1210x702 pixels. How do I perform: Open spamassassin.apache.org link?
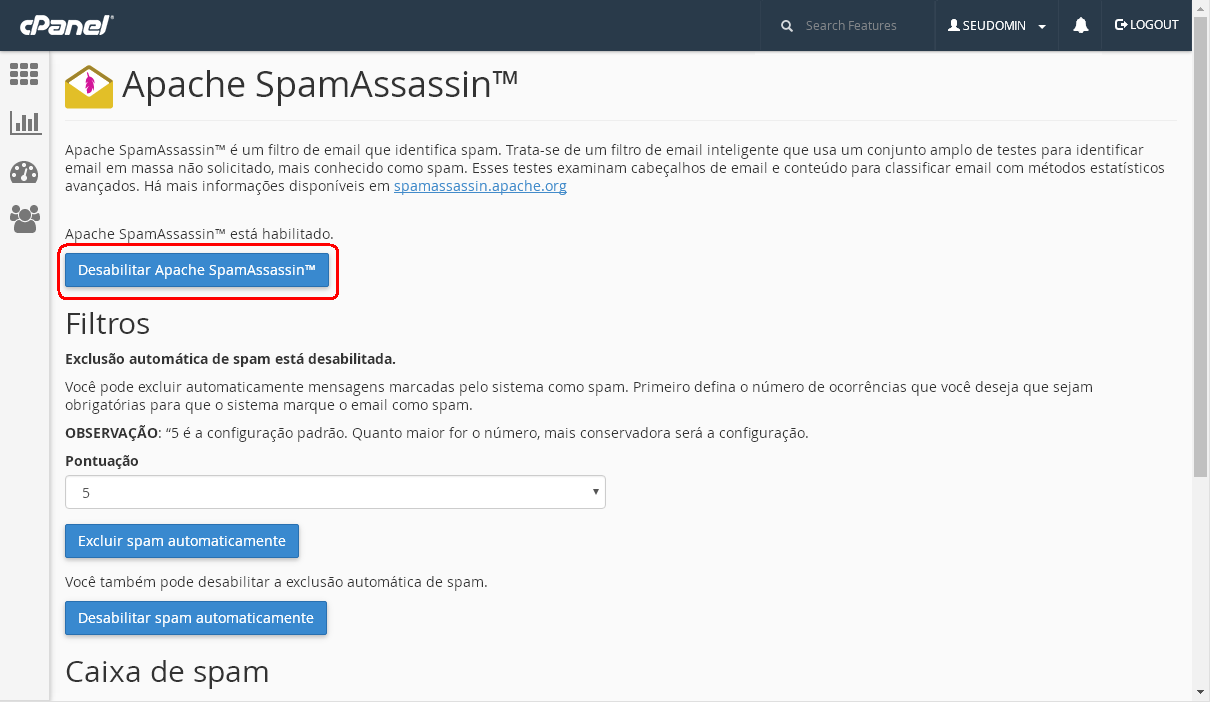point(480,186)
